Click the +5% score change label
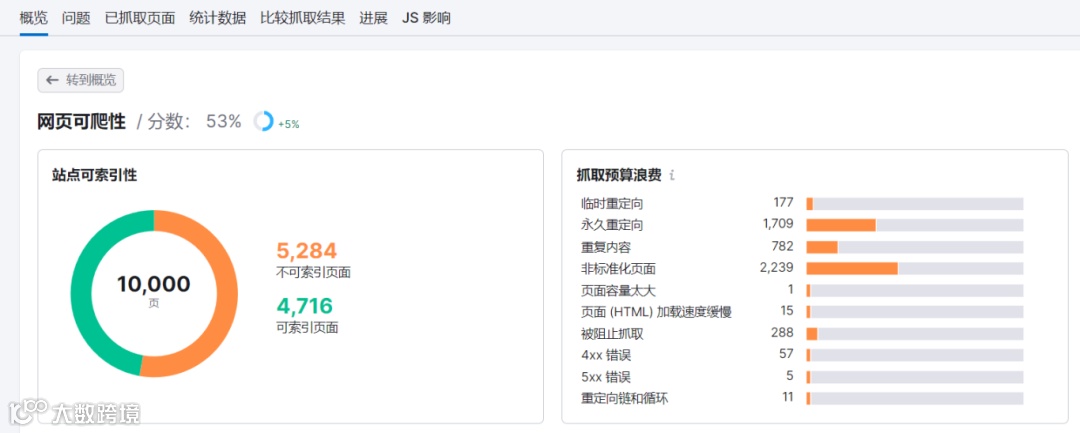The height and width of the screenshot is (433, 1080). tap(289, 125)
